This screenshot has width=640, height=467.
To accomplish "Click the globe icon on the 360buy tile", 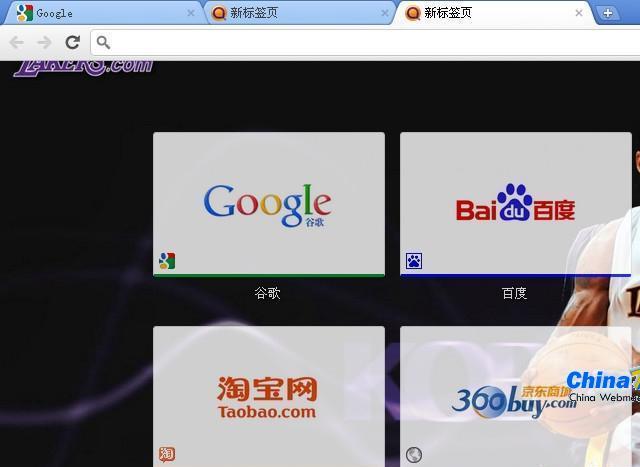I will click(x=414, y=455).
